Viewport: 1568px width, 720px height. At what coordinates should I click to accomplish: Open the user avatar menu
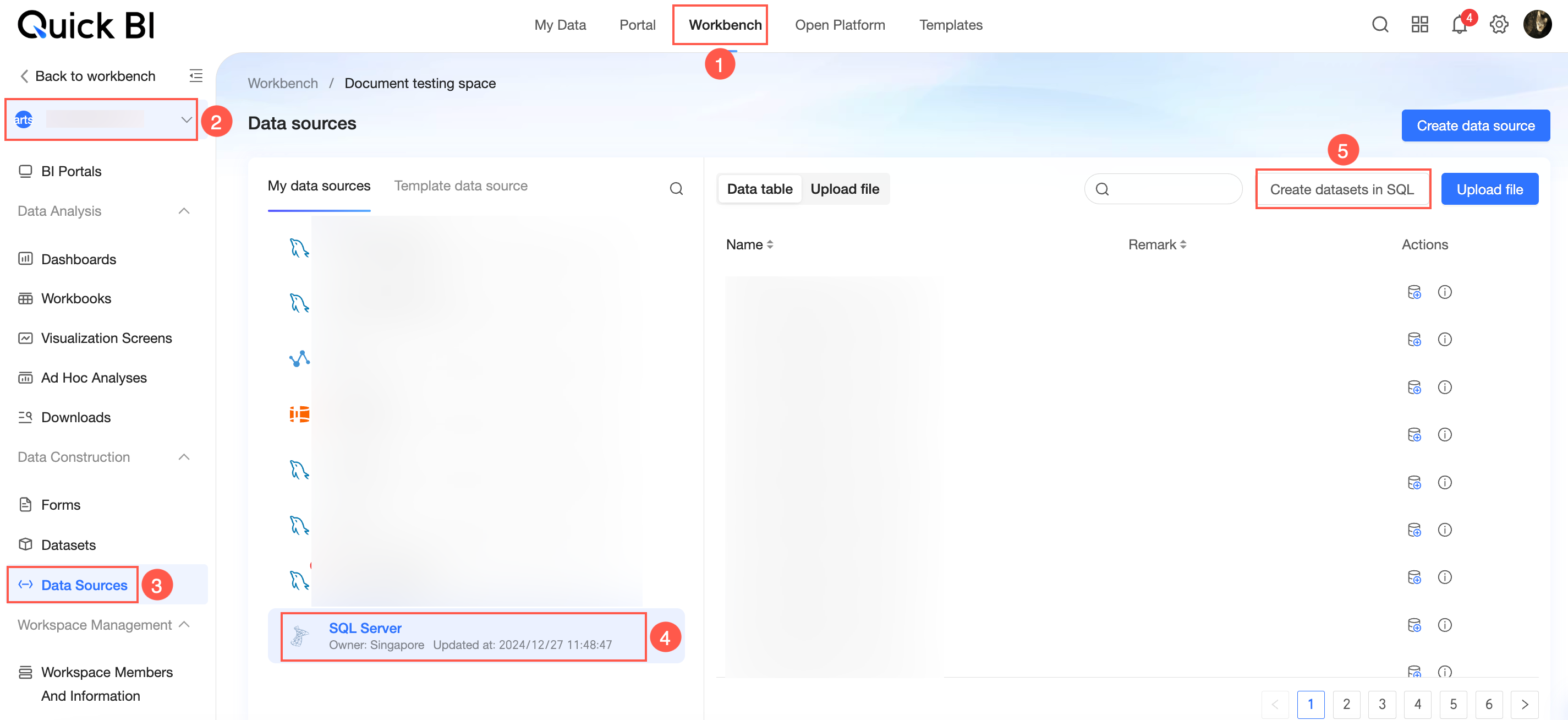coord(1538,24)
